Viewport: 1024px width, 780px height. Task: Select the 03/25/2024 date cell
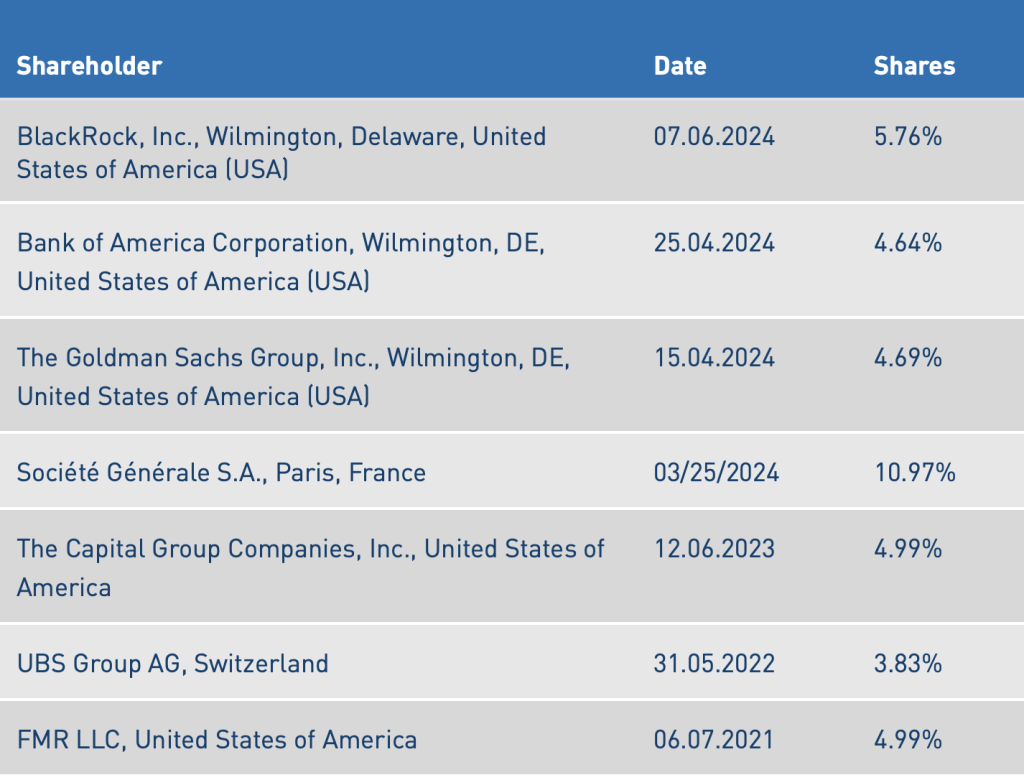716,472
